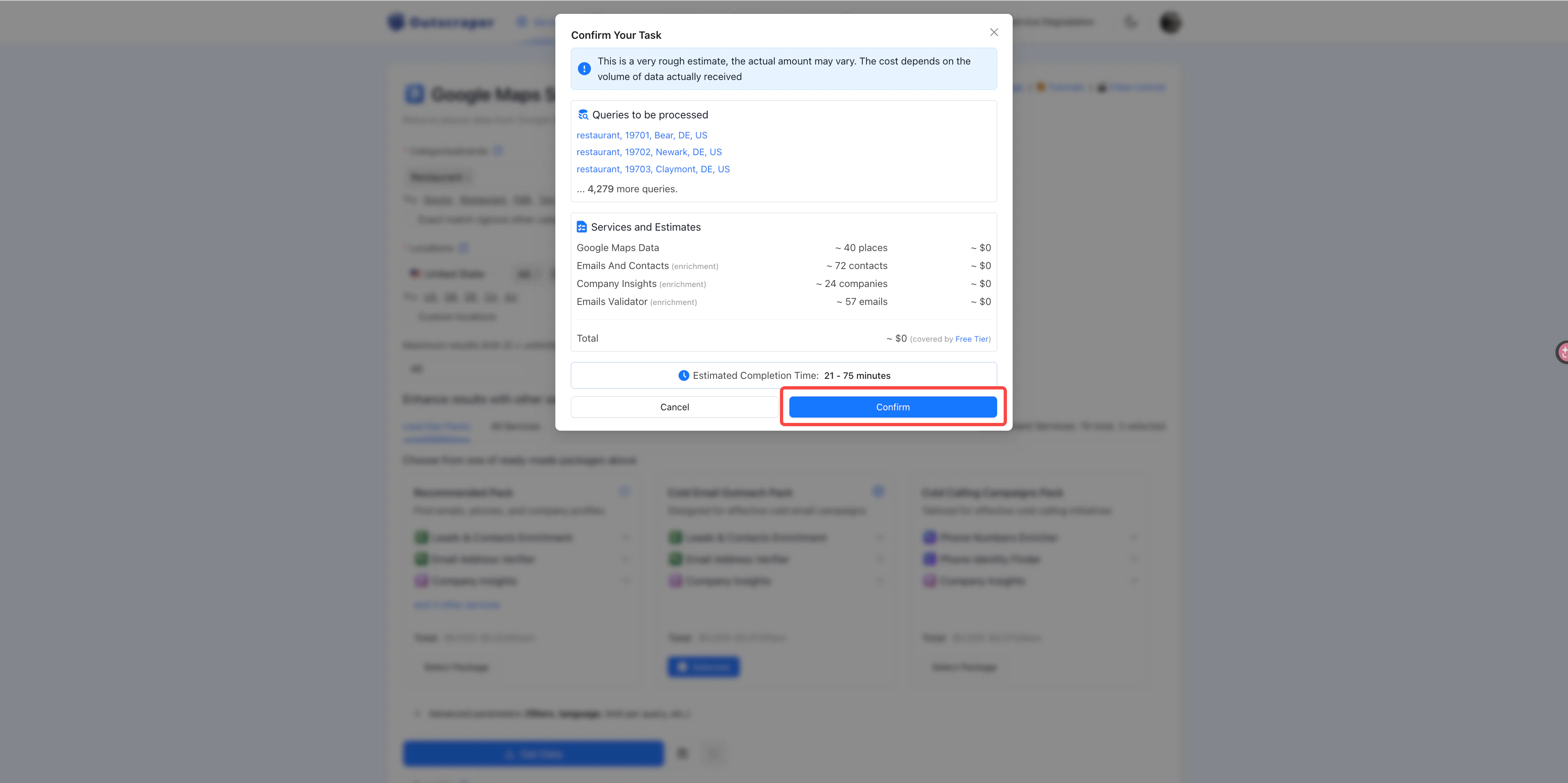This screenshot has width=1568, height=783.
Task: Toggle dark mode moon icon in header
Action: click(1130, 22)
